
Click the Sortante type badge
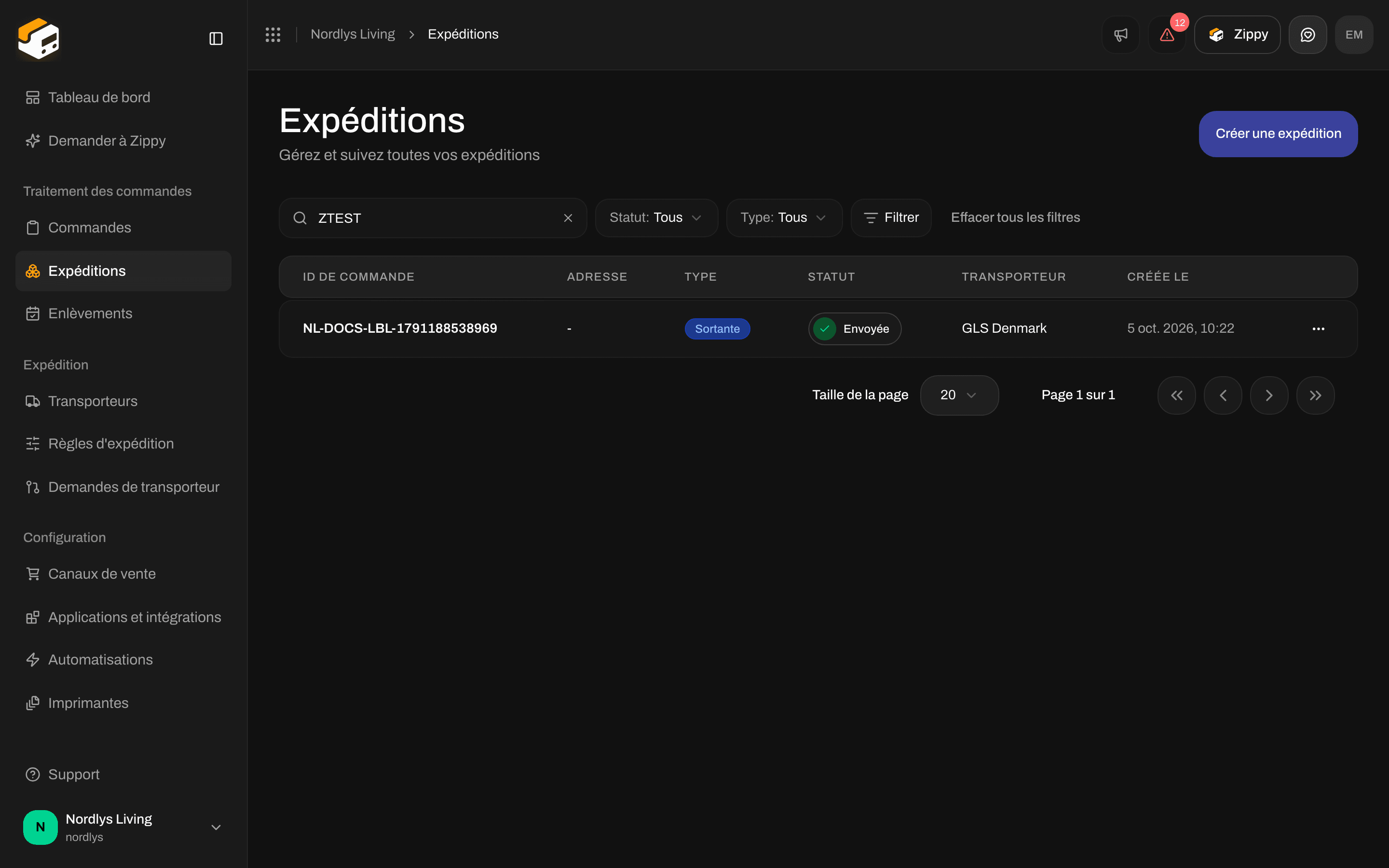(717, 329)
